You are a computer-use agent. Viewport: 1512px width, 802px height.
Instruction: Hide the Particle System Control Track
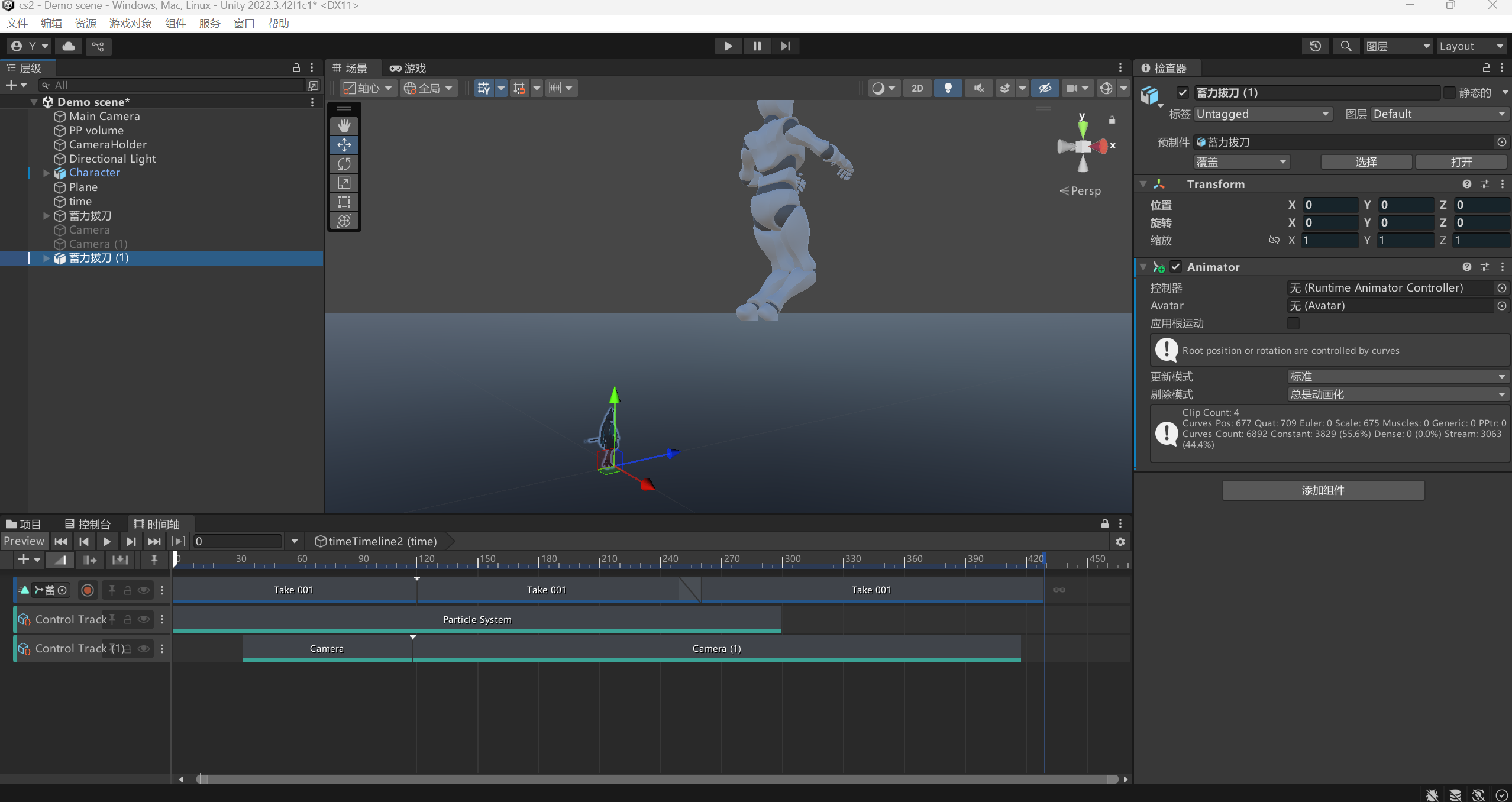pyautogui.click(x=144, y=619)
